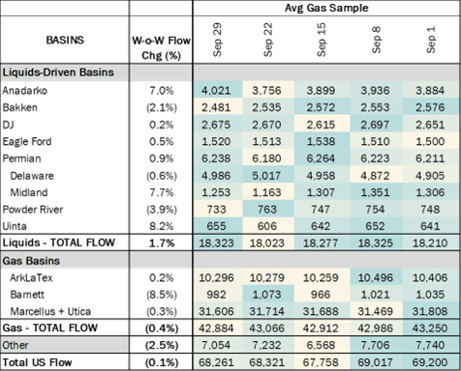Click the Gas Basins section label

(31, 261)
